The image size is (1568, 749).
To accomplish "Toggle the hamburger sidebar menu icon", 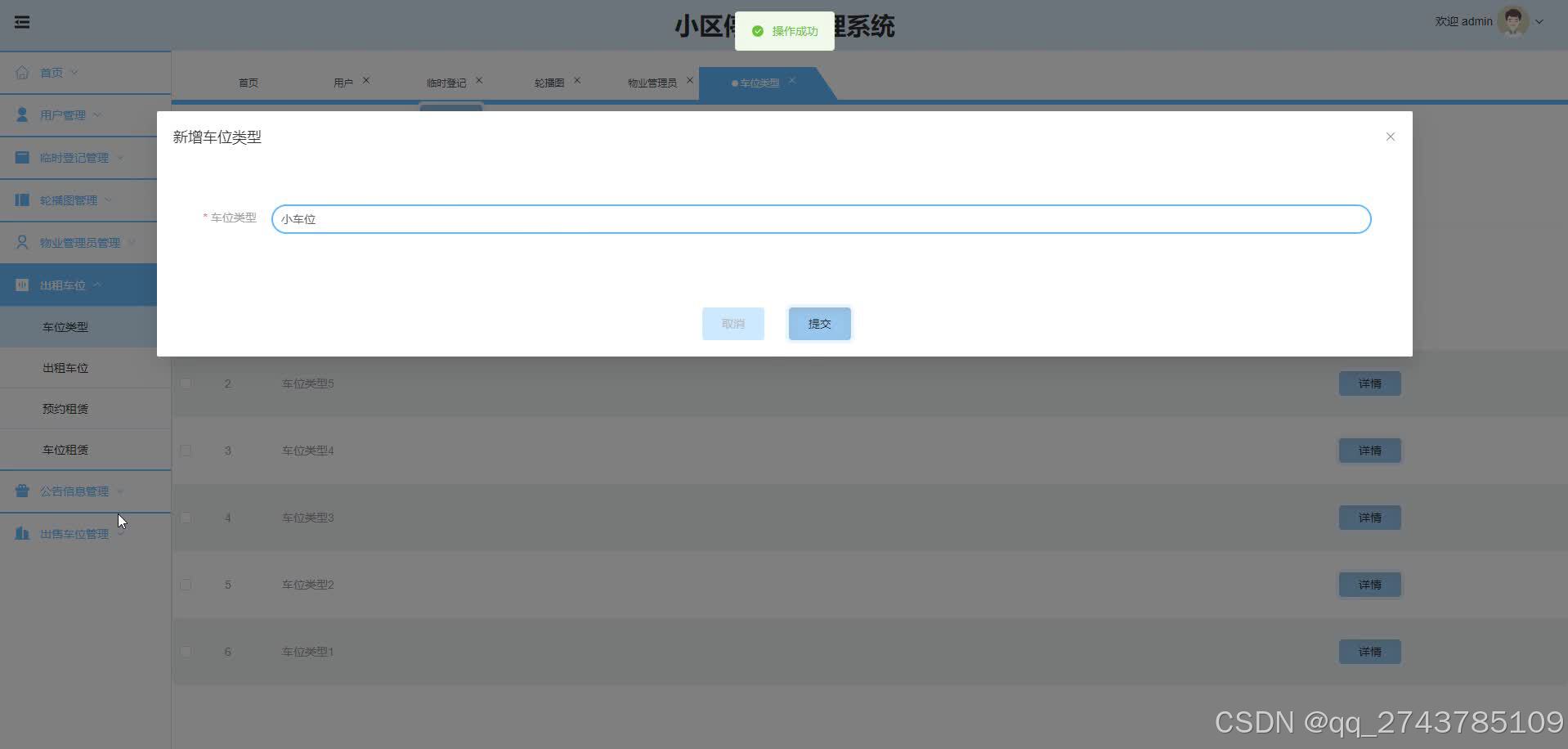I will (22, 22).
